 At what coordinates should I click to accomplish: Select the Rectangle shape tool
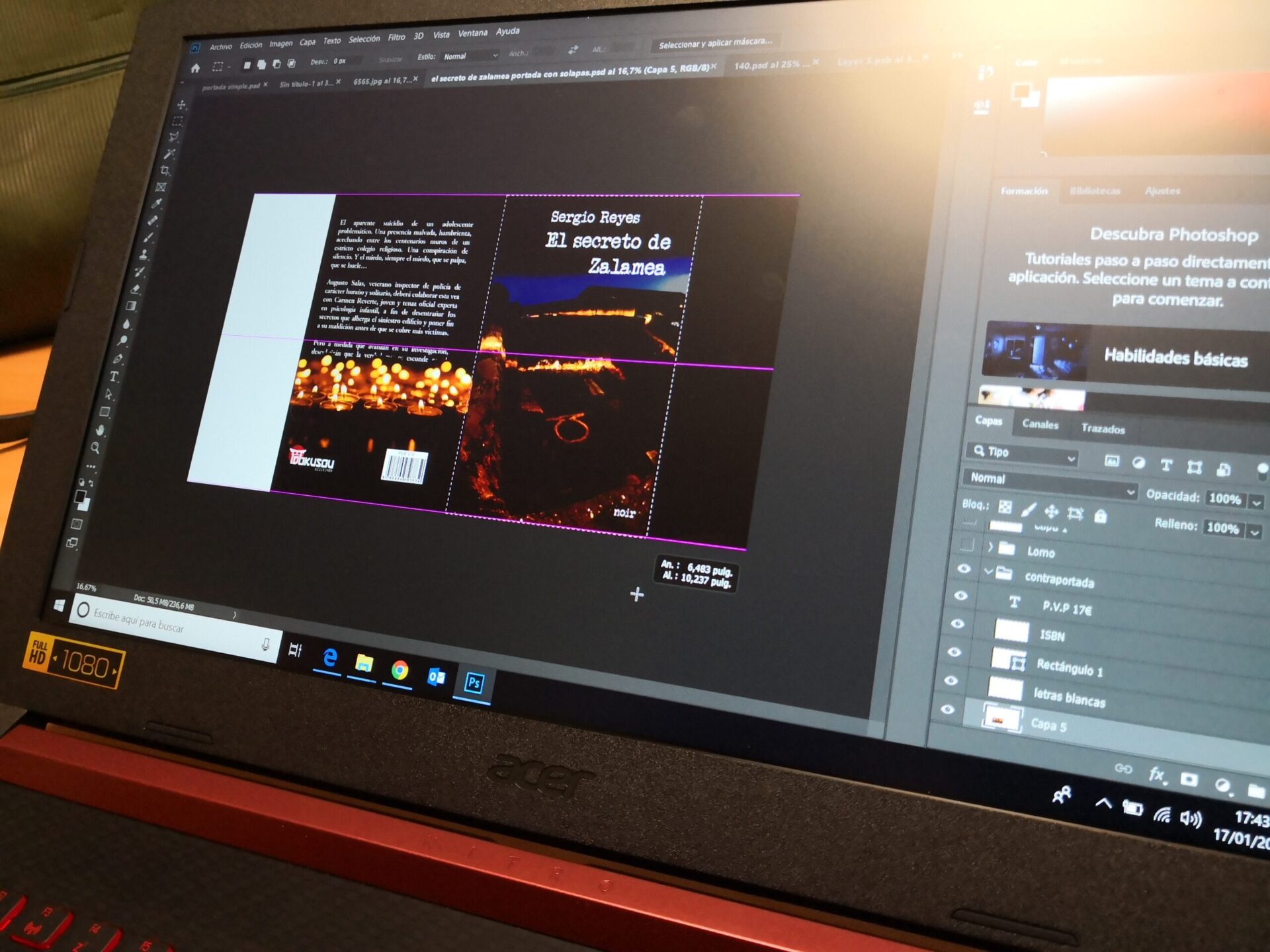tap(105, 413)
